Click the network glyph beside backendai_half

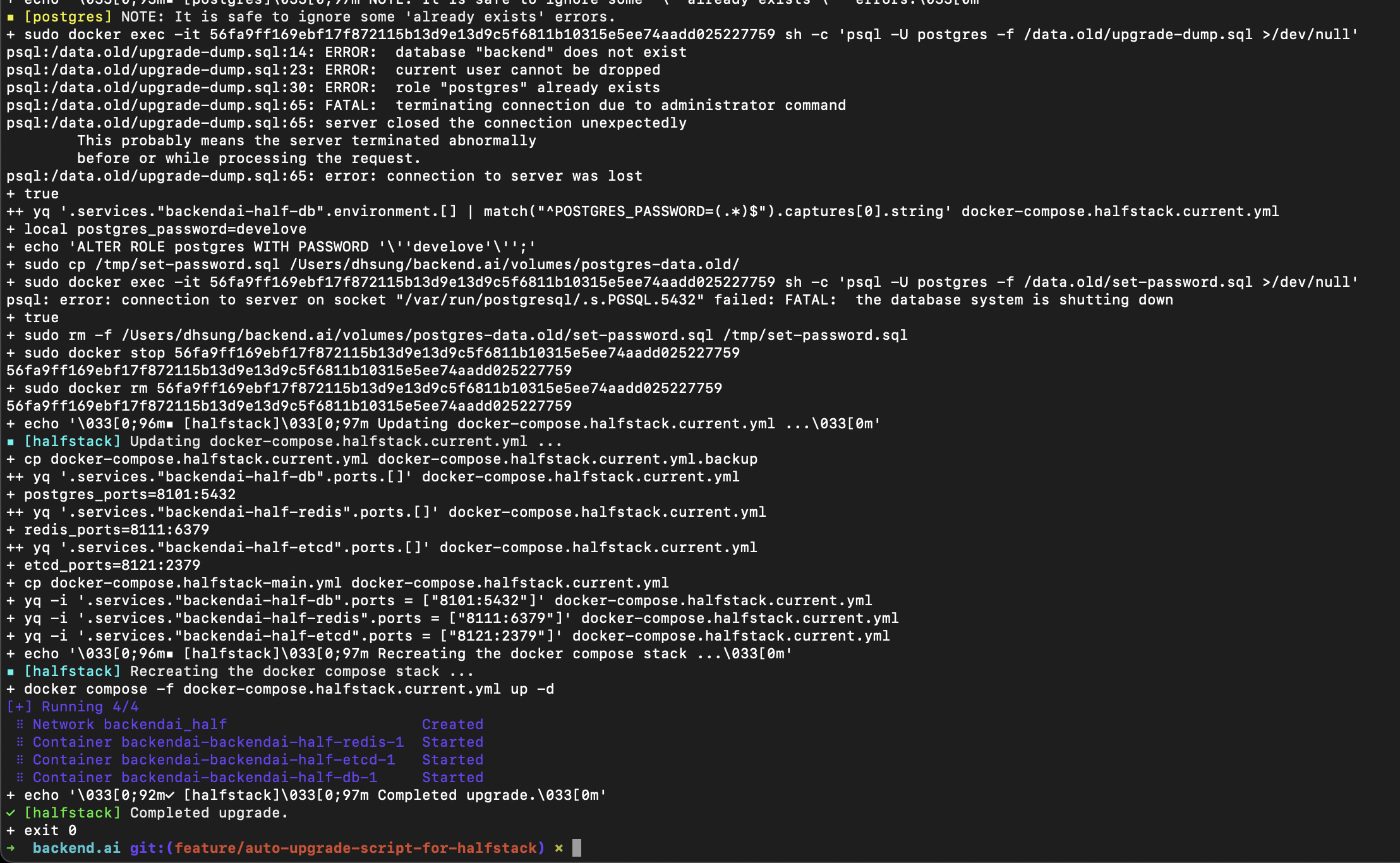(x=20, y=724)
